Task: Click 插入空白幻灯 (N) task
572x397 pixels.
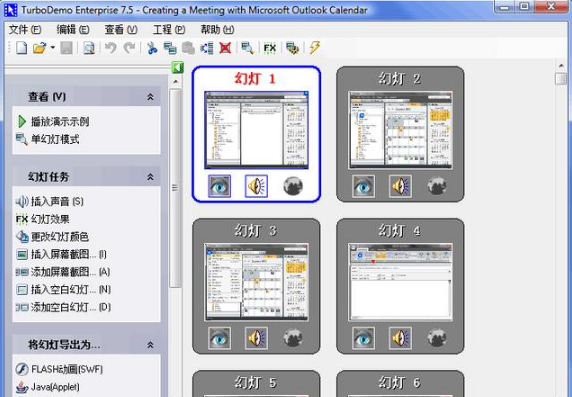Action: (x=63, y=289)
